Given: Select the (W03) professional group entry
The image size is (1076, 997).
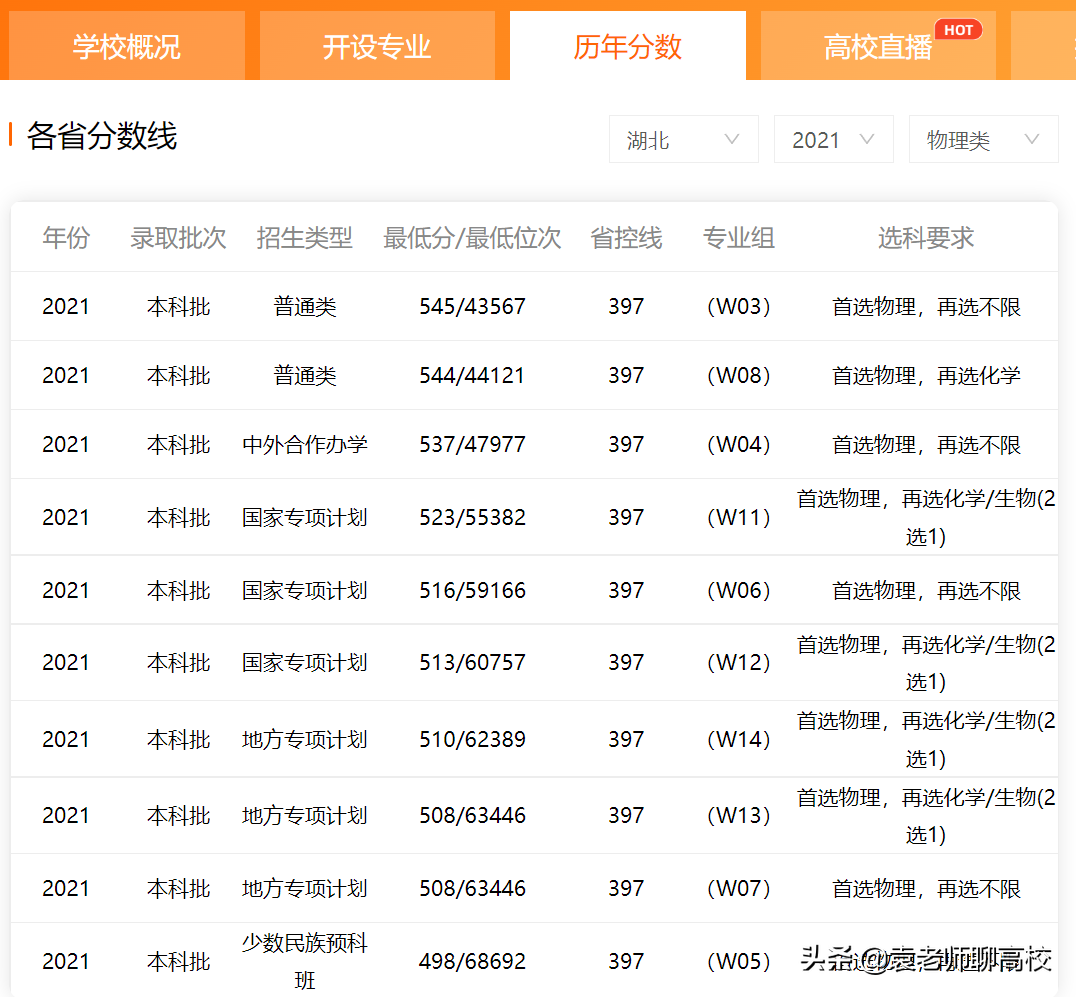Looking at the screenshot, I should point(738,307).
